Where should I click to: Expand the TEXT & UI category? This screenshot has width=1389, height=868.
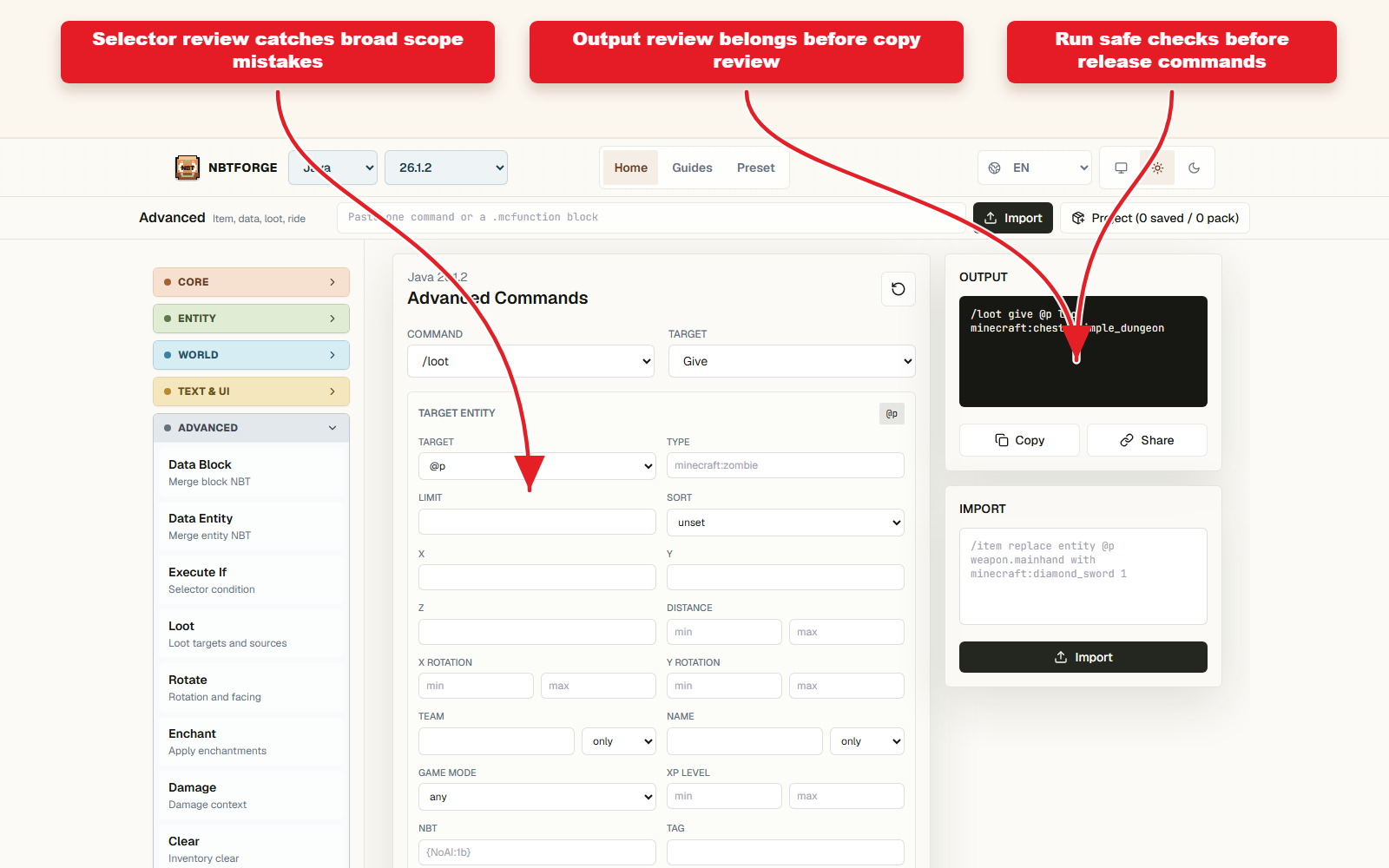pos(251,391)
